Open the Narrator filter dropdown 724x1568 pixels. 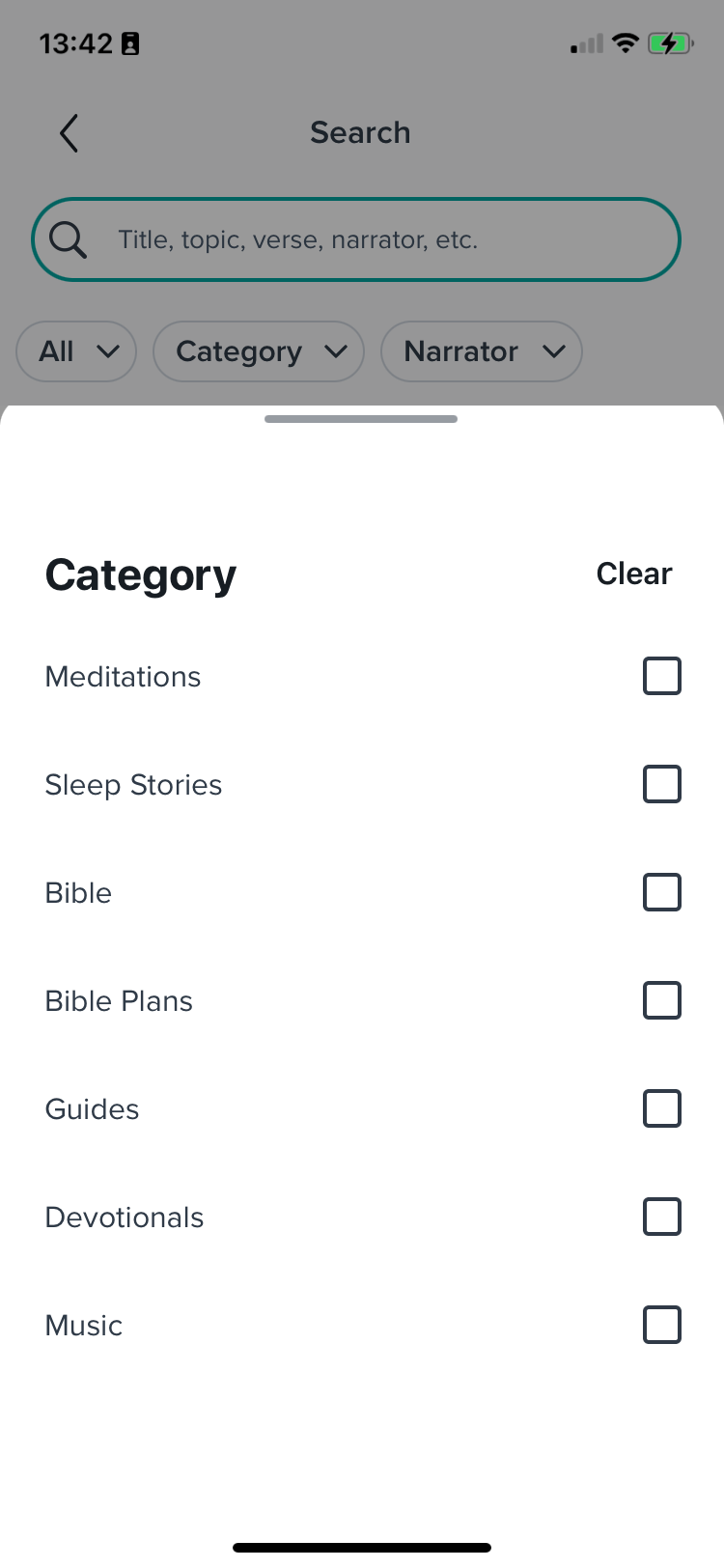(482, 351)
